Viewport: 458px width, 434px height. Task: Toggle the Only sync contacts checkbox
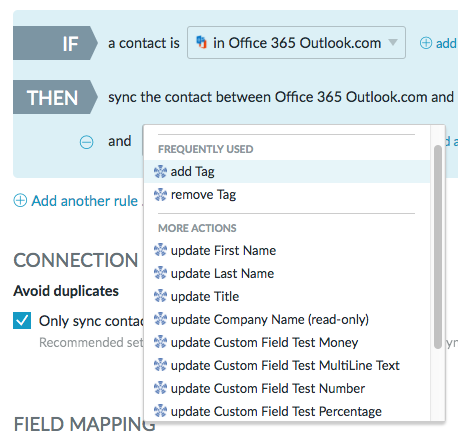pos(22,320)
